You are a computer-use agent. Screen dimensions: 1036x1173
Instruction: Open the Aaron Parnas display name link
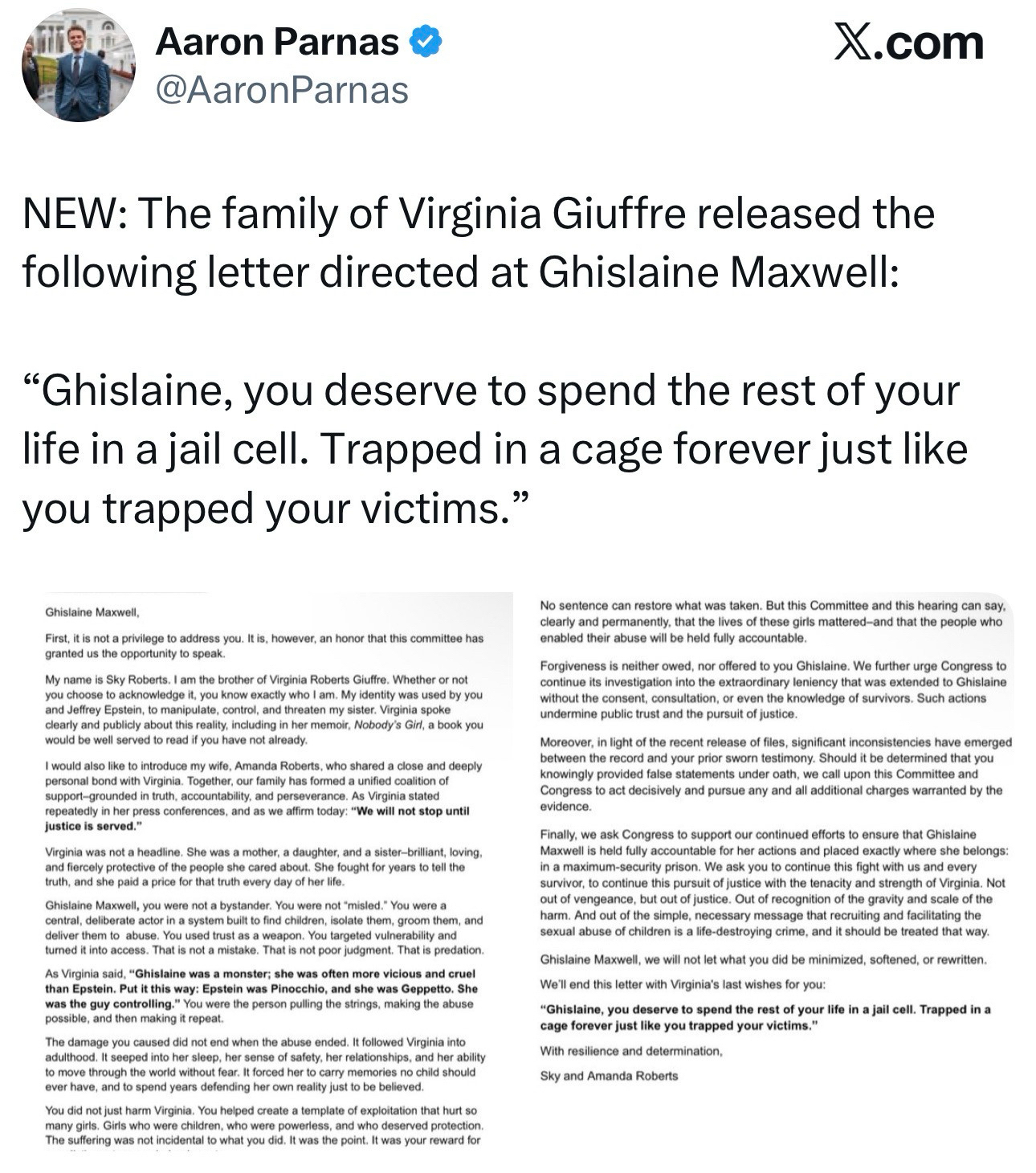coord(277,42)
